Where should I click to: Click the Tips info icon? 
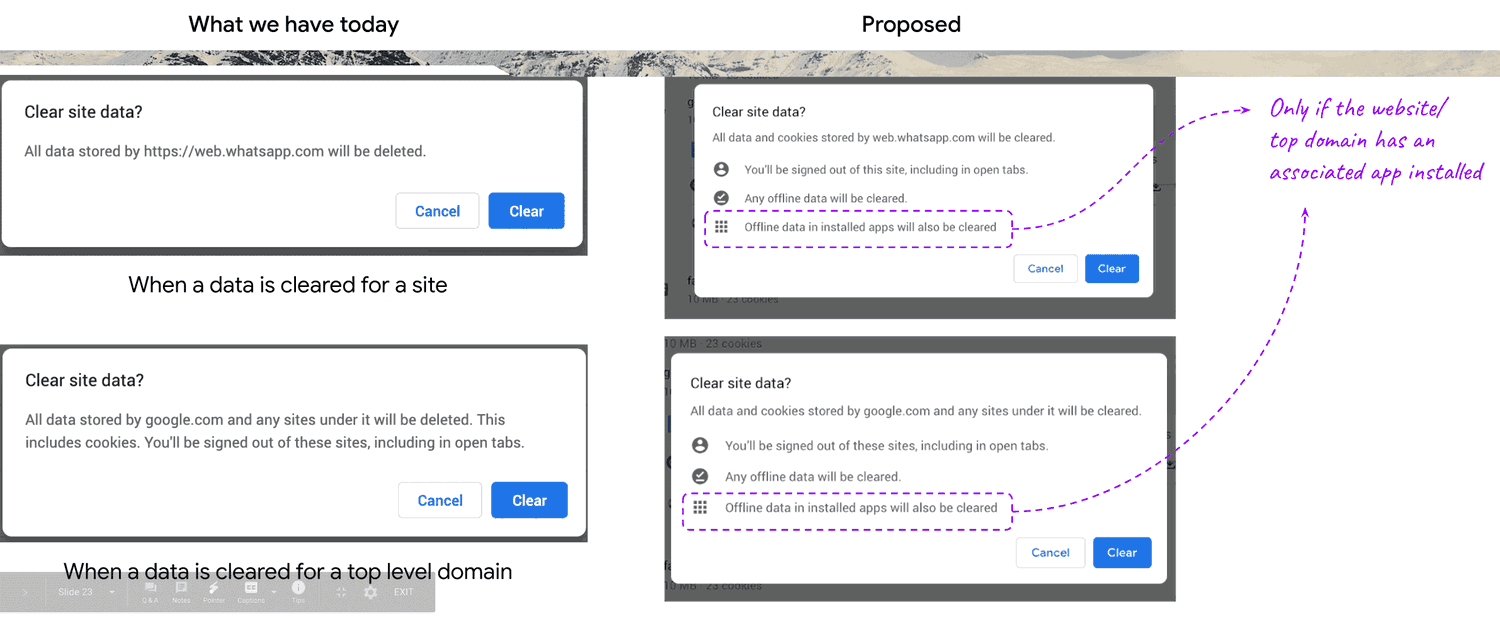click(298, 590)
